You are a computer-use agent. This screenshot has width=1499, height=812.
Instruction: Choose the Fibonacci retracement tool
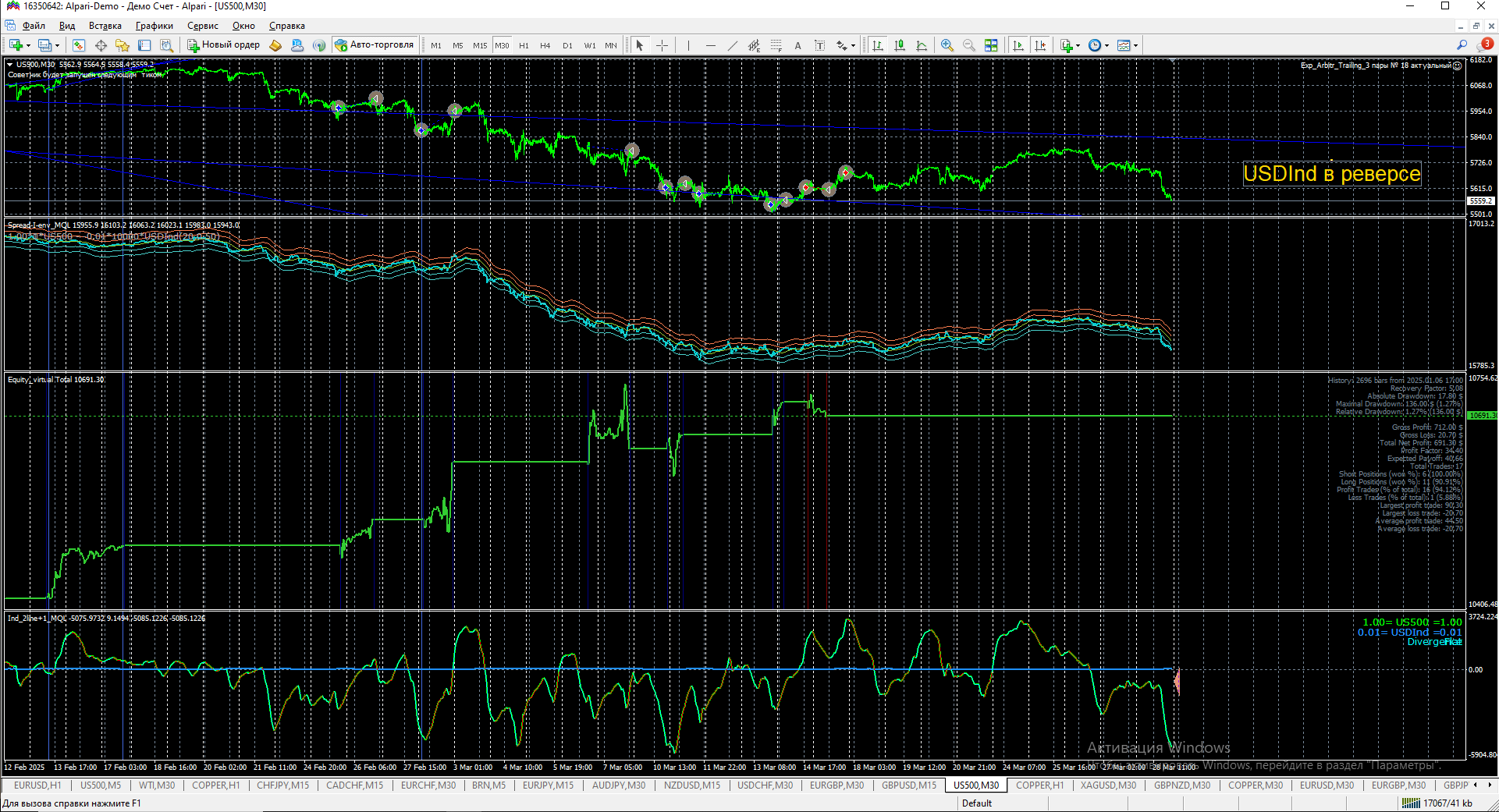pyautogui.click(x=776, y=45)
